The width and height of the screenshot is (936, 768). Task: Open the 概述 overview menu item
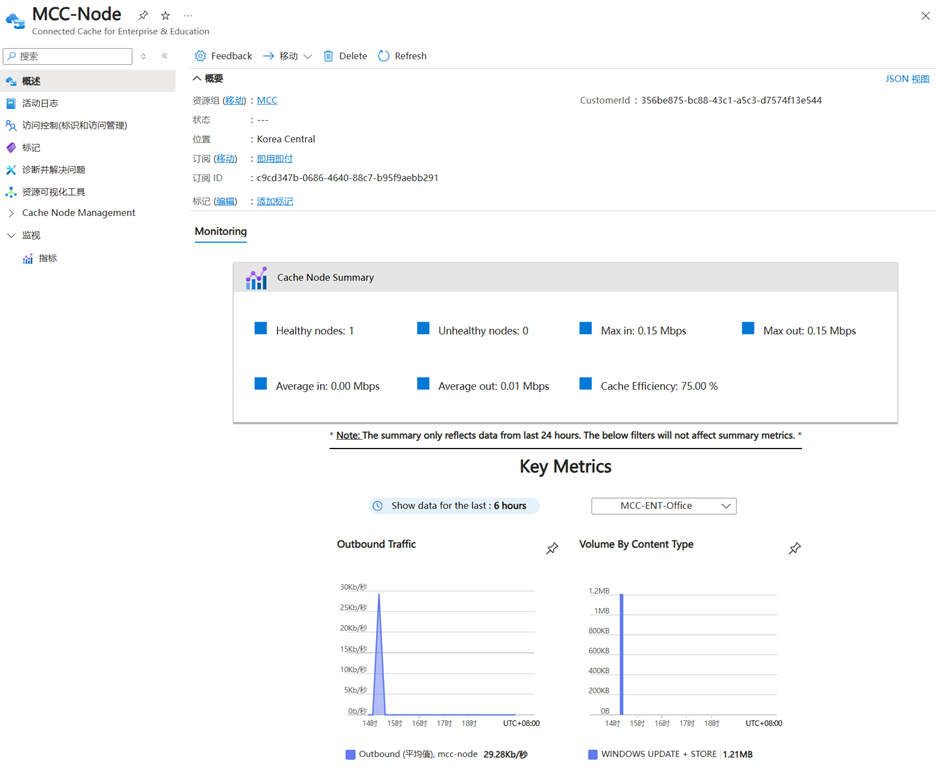88,81
